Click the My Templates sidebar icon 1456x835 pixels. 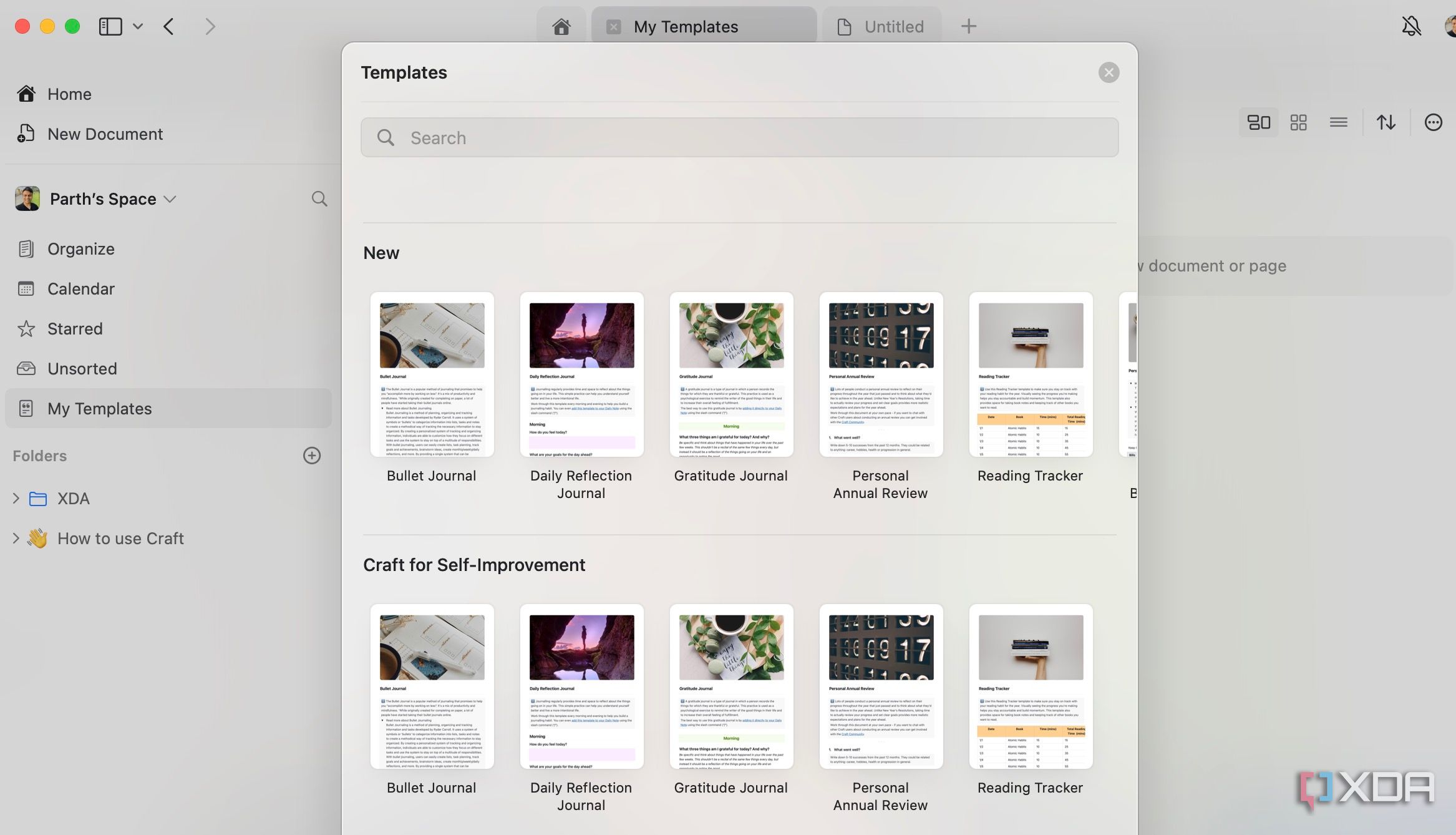pos(26,409)
